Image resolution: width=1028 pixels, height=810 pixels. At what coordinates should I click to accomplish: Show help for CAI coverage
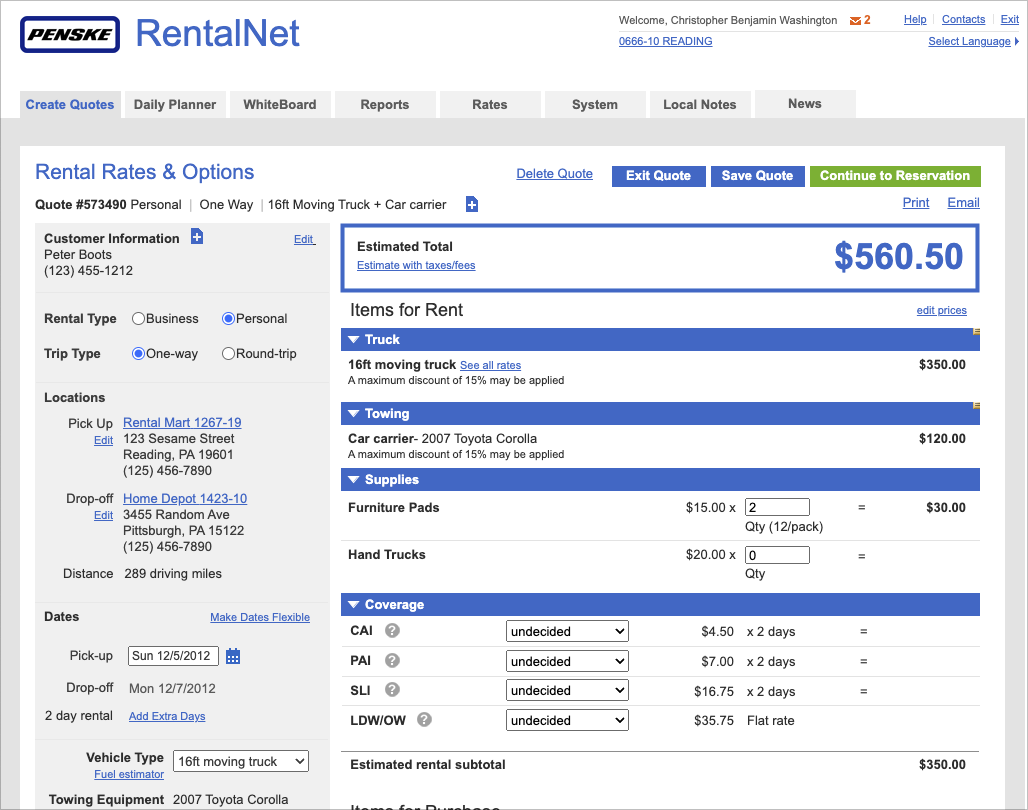point(392,631)
